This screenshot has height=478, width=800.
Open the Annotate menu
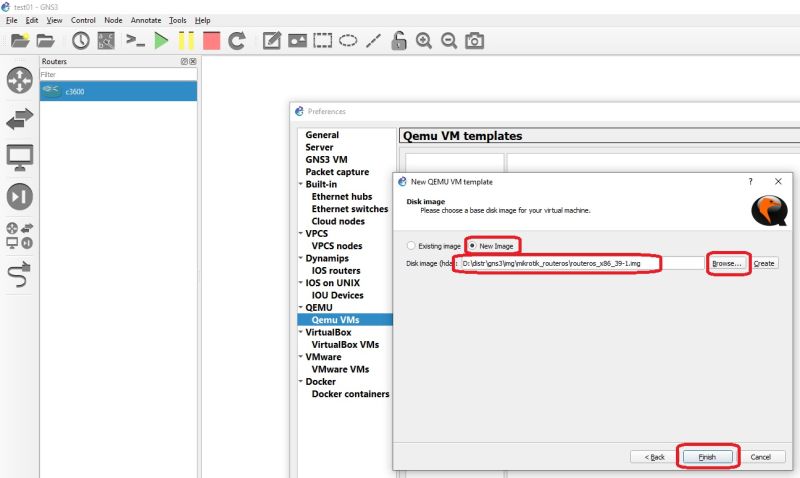pos(146,20)
